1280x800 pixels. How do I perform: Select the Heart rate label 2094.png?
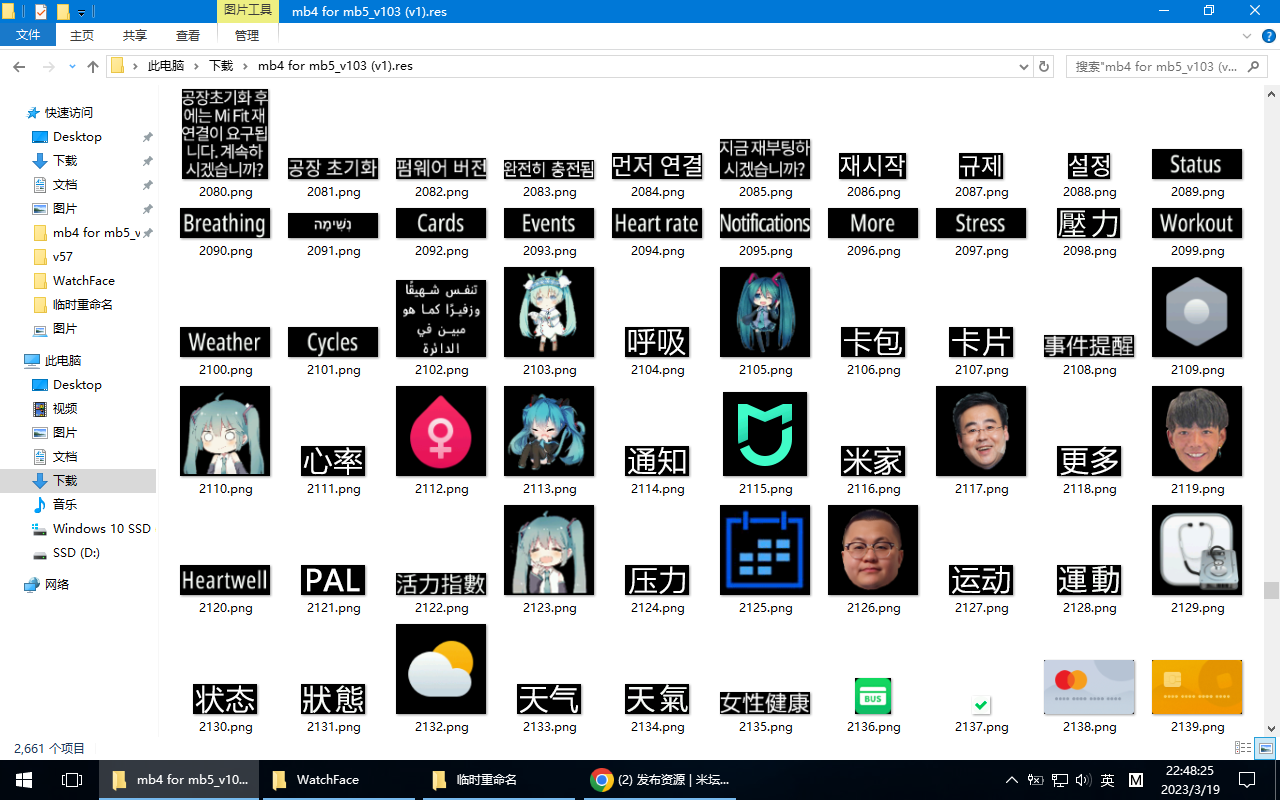(657, 223)
